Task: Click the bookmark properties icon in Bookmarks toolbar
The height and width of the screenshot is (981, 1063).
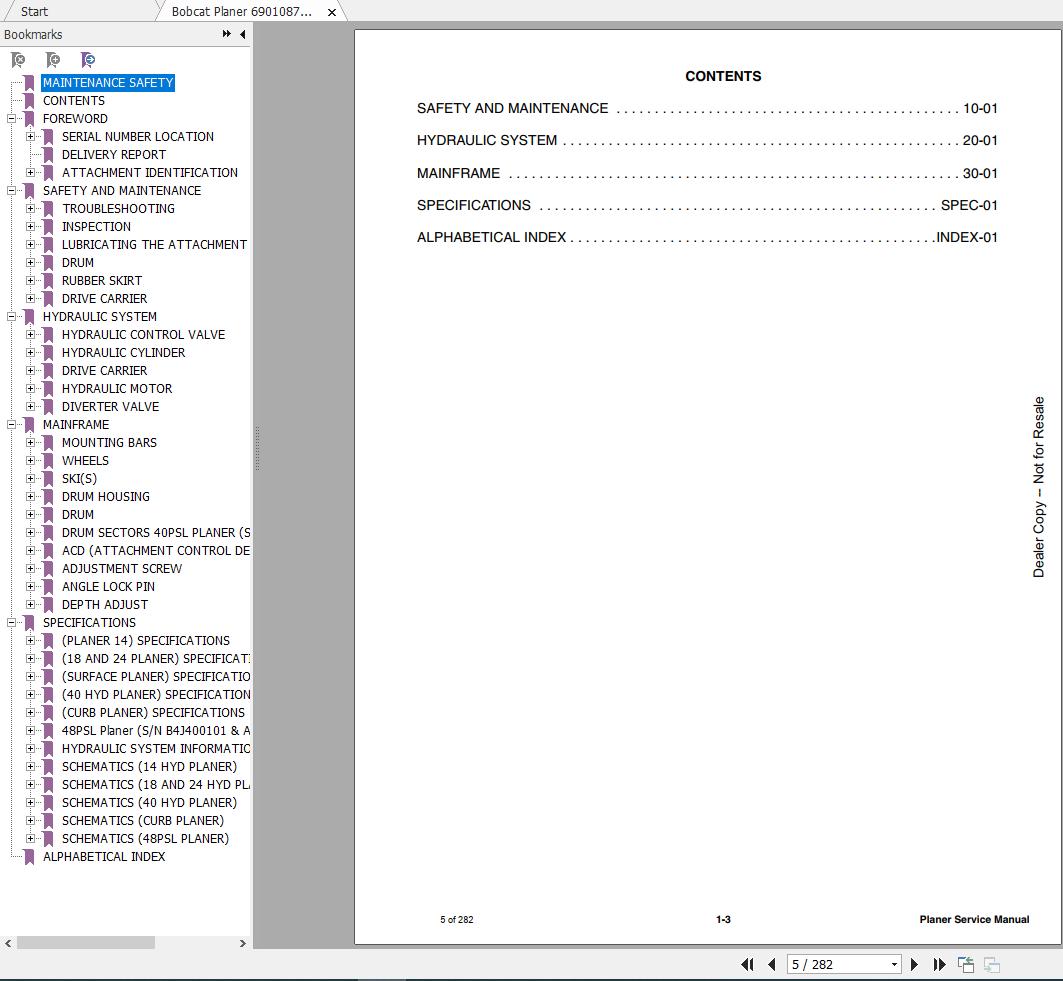Action: (87, 60)
